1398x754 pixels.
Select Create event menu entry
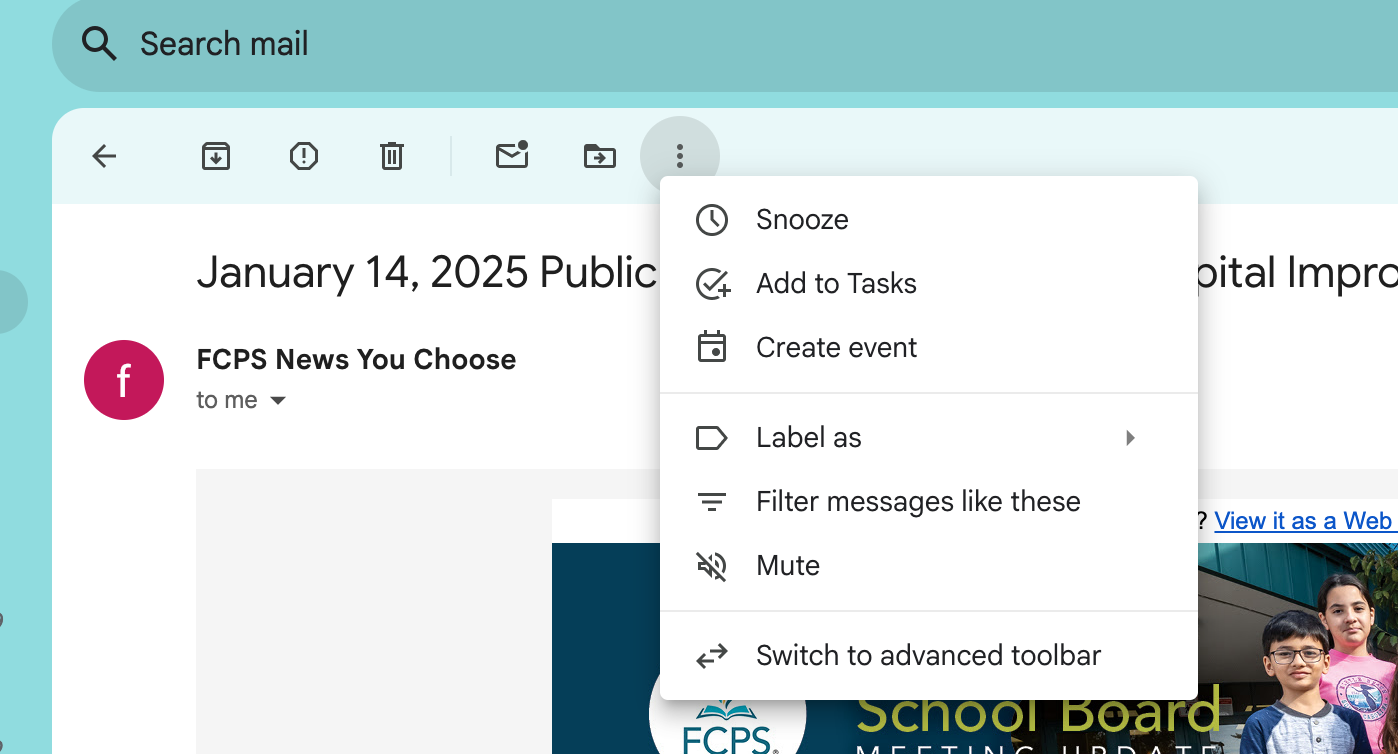[x=929, y=348]
